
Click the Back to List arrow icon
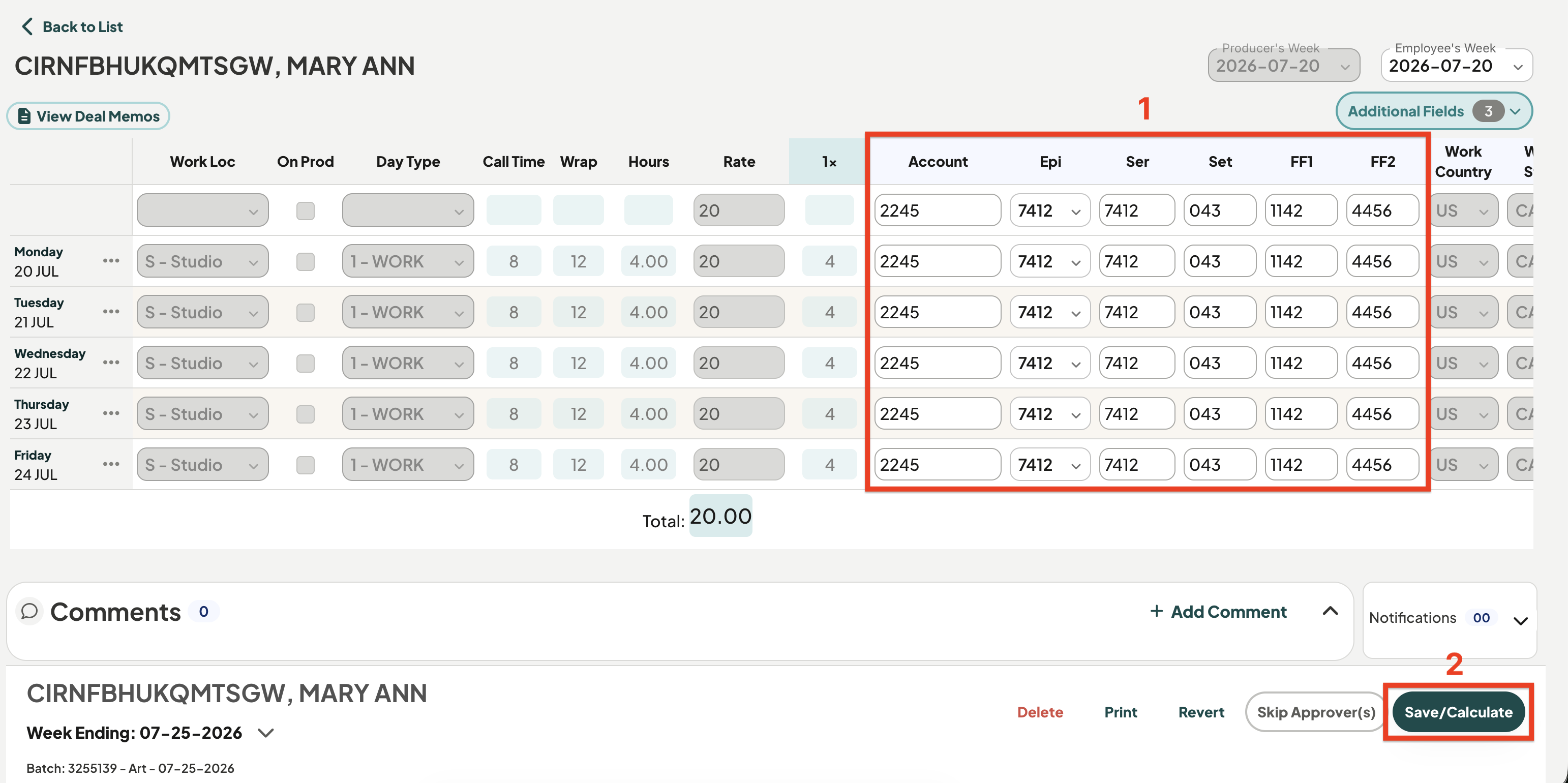click(27, 26)
